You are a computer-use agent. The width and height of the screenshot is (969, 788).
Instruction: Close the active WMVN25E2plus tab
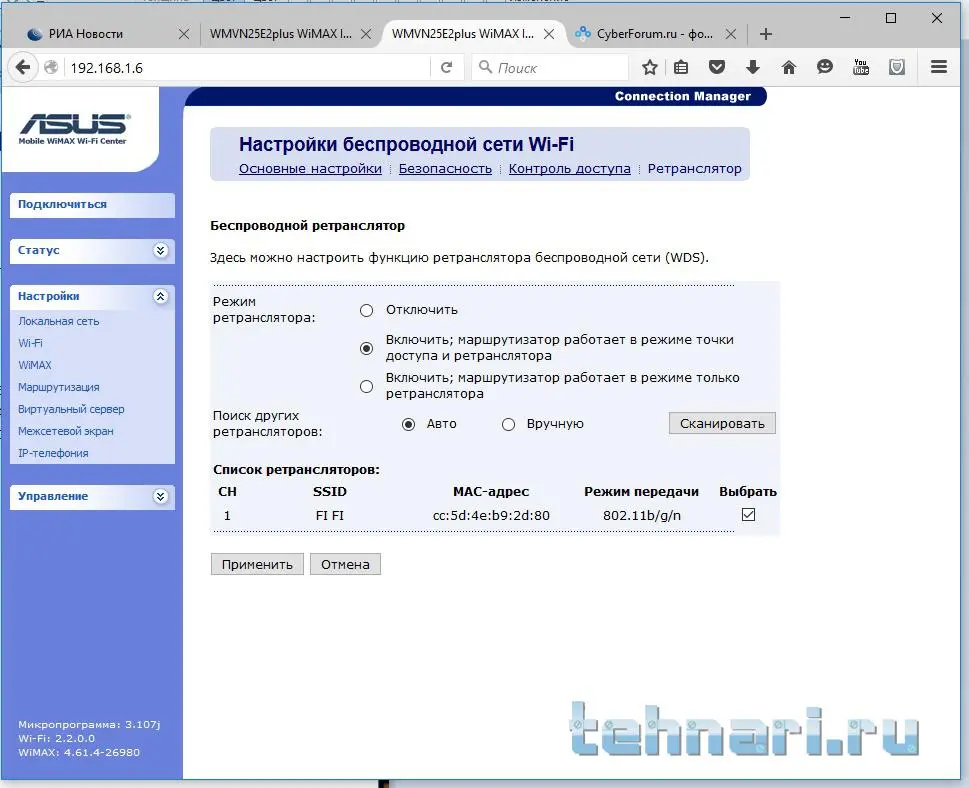(x=549, y=34)
